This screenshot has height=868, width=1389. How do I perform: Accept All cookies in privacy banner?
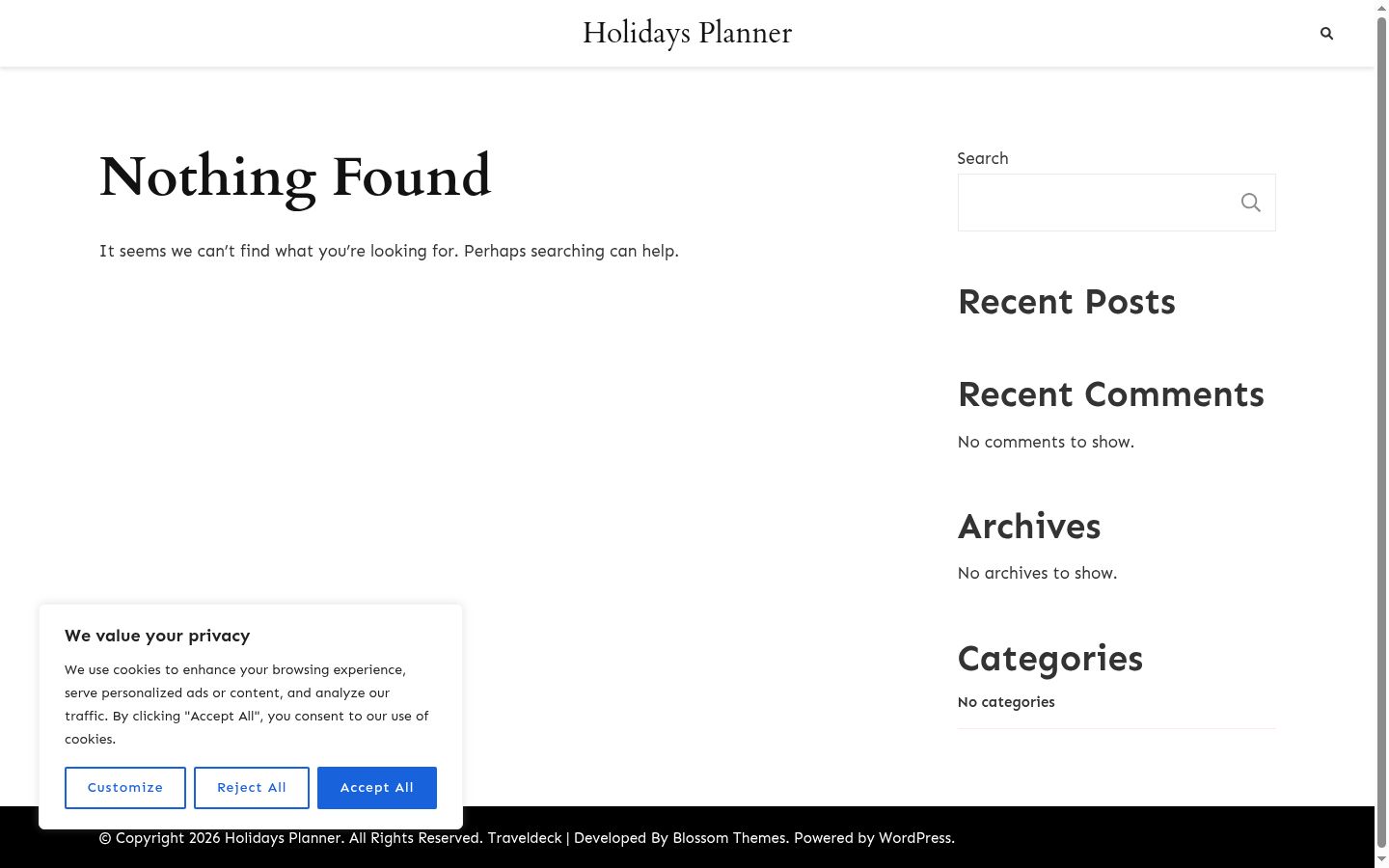tap(377, 788)
